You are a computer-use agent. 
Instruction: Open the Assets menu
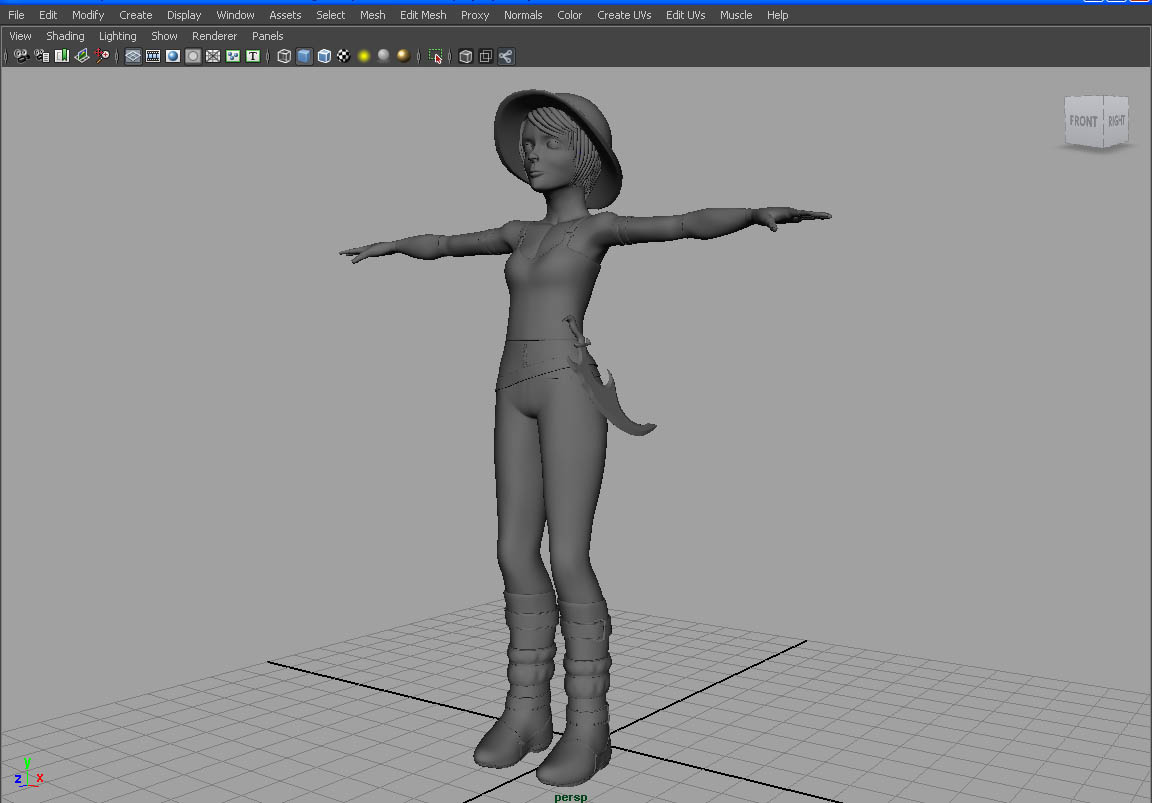point(285,15)
